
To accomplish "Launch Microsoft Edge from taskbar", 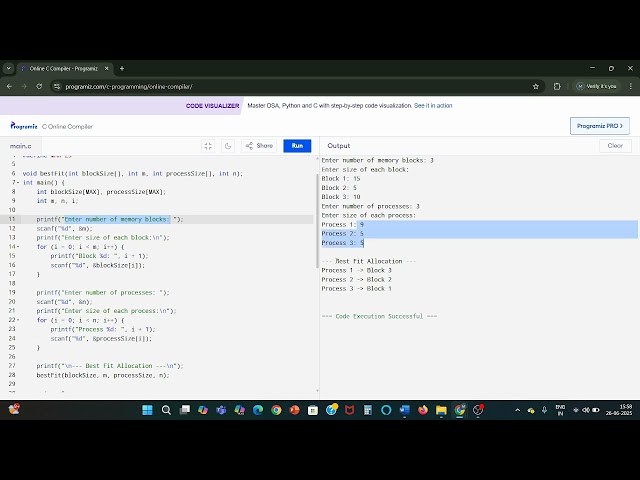I will [x=258, y=410].
